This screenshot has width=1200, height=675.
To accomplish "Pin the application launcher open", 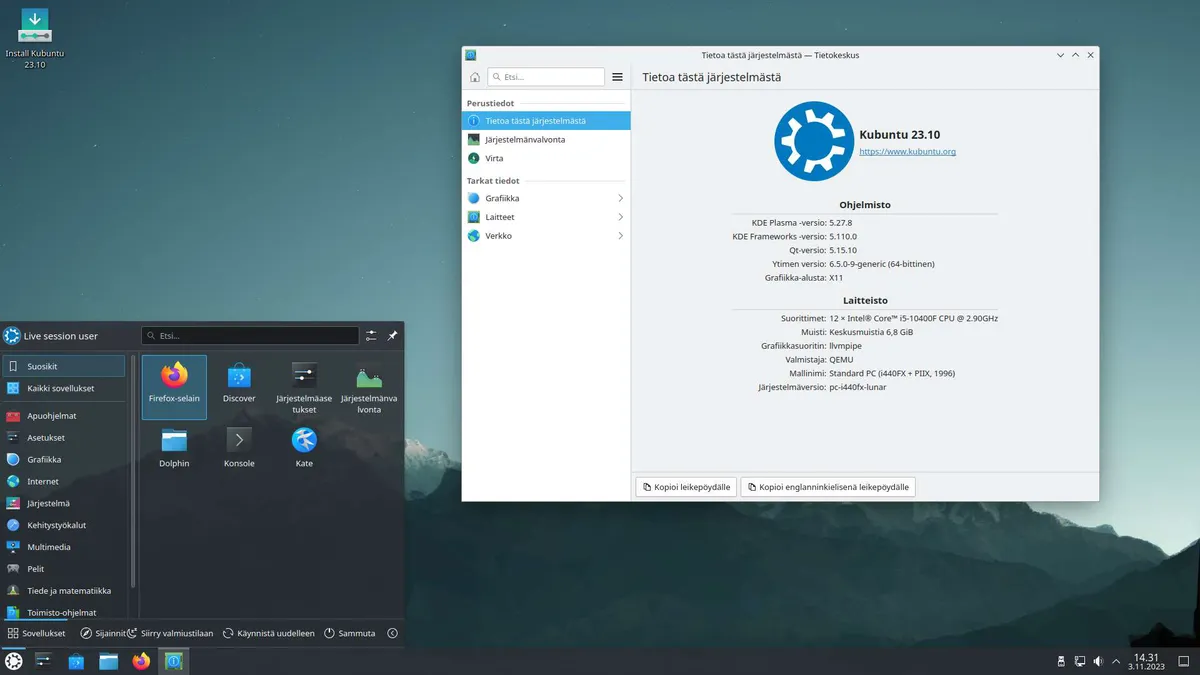I will pos(393,336).
